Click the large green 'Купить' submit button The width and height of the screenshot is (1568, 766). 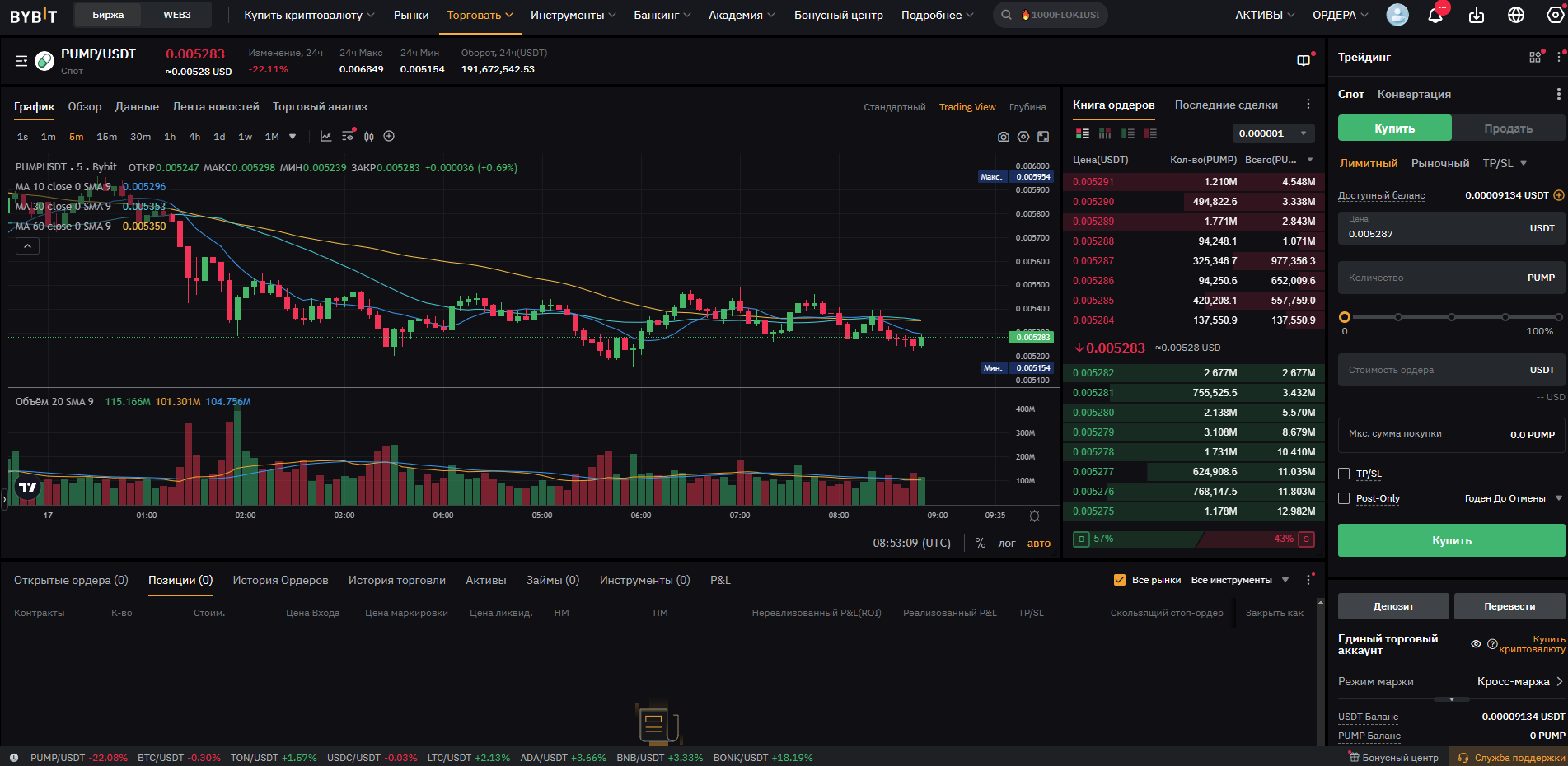[1452, 540]
